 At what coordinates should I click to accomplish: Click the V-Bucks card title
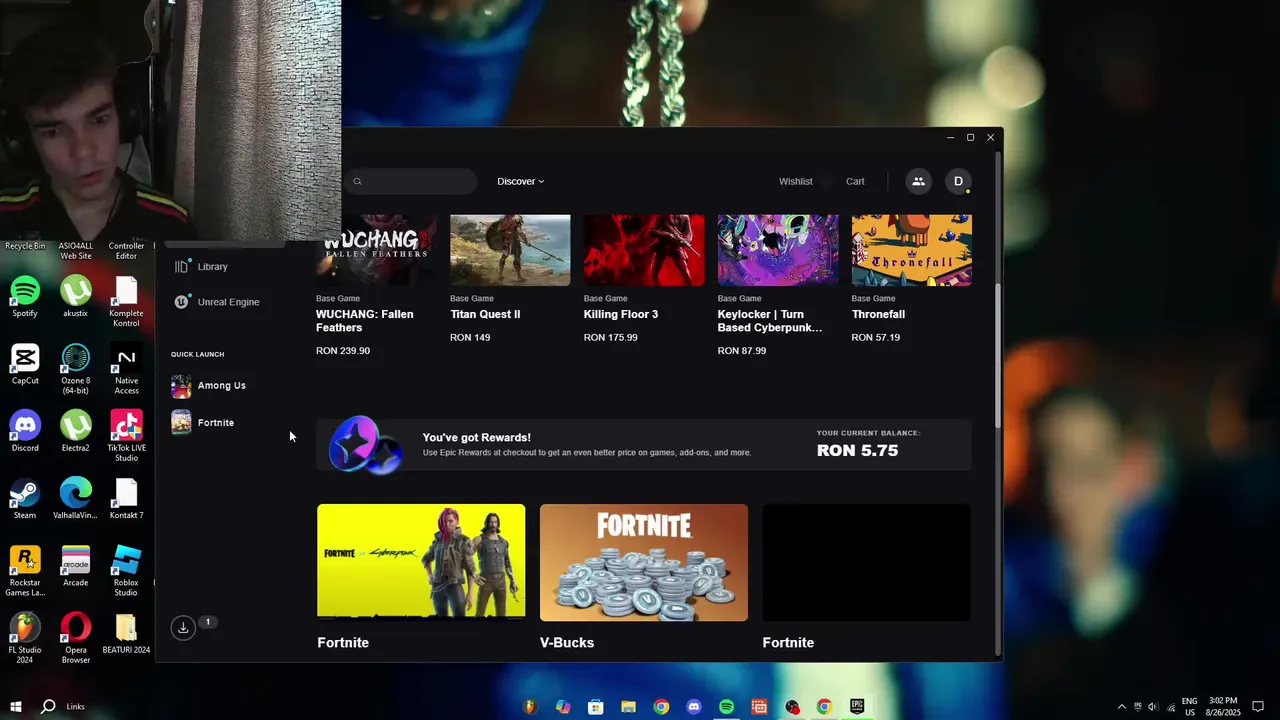pyautogui.click(x=567, y=643)
